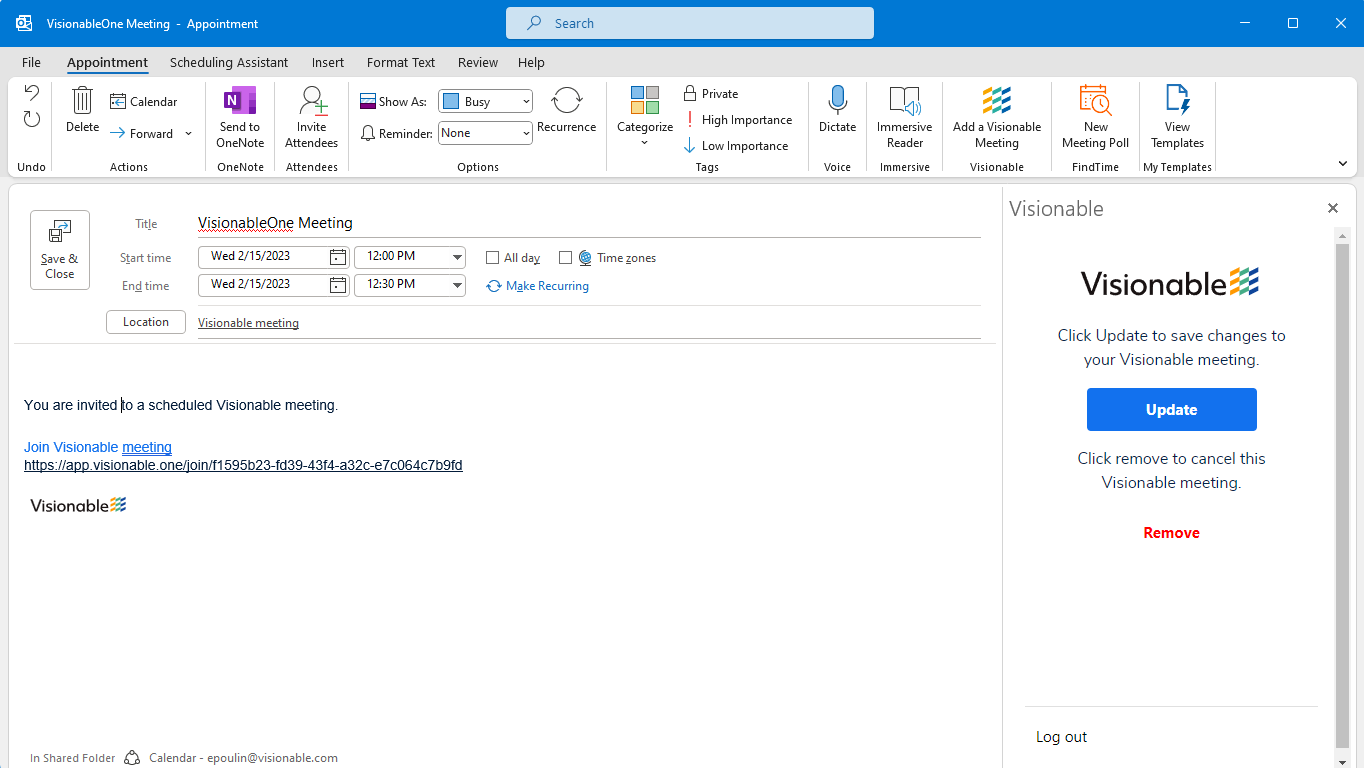Viewport: 1366px width, 768px height.
Task: Start Dictate with microphone icon
Action: pyautogui.click(x=838, y=110)
